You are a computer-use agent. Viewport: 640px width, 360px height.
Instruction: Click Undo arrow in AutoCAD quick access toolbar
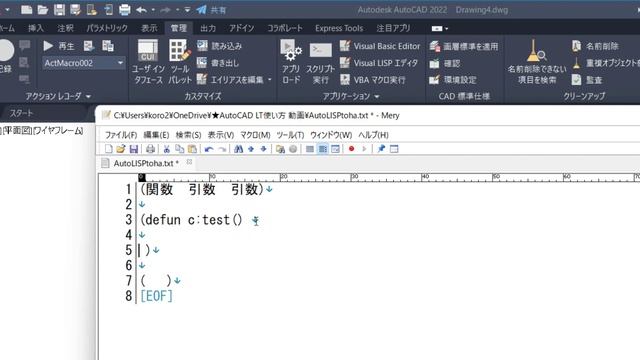(142, 9)
